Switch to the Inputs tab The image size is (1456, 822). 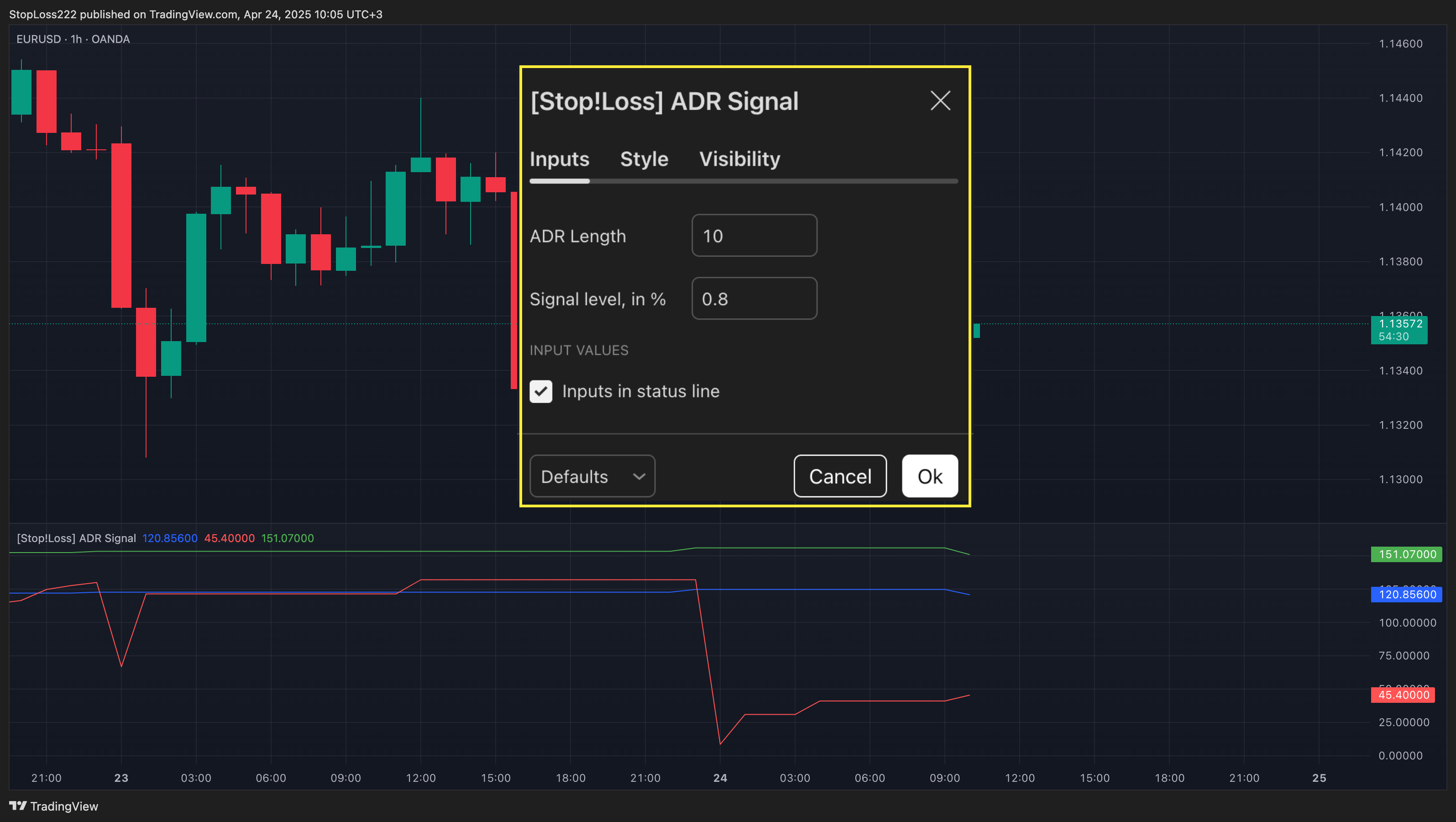click(x=560, y=159)
